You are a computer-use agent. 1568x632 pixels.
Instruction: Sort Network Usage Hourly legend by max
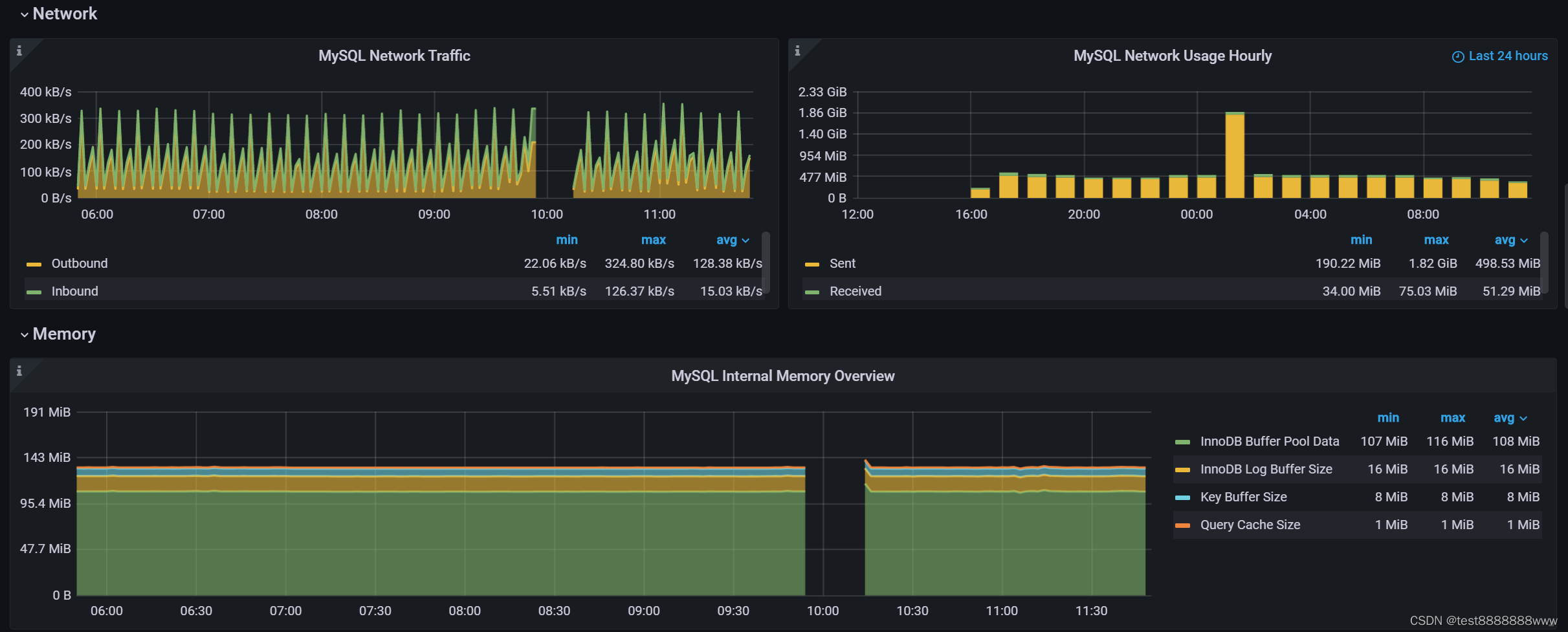point(1437,240)
